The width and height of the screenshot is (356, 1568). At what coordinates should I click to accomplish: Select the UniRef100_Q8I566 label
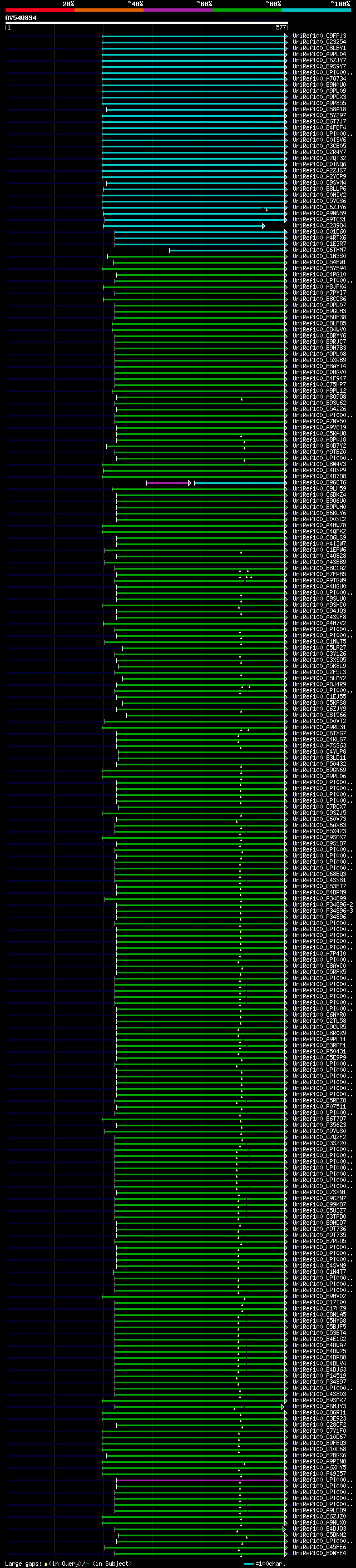319,715
